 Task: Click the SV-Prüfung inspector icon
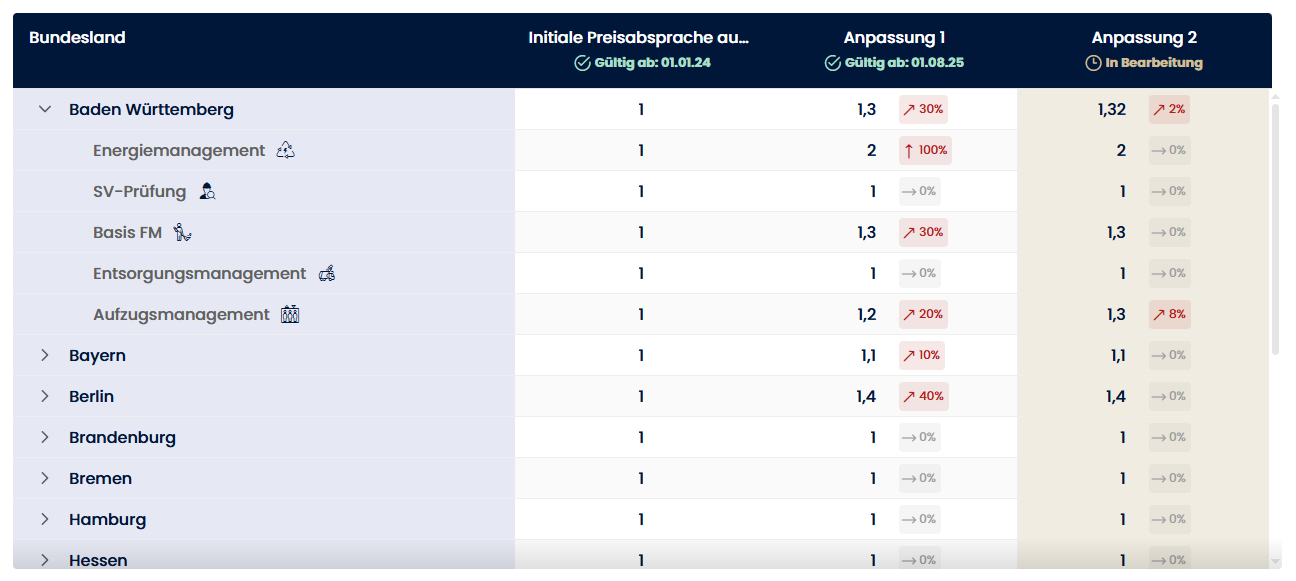[207, 191]
